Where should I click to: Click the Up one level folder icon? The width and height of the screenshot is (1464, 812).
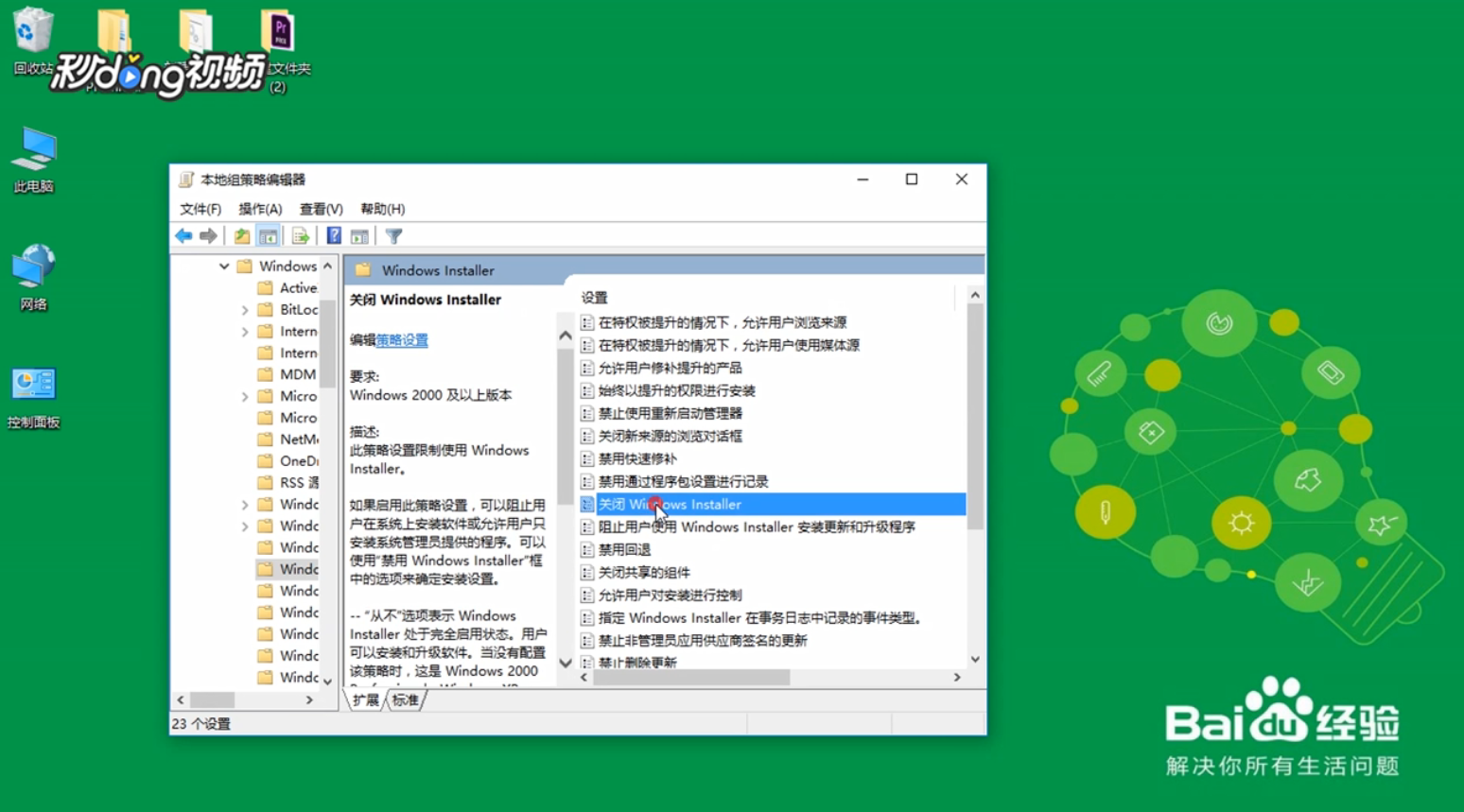tap(242, 236)
